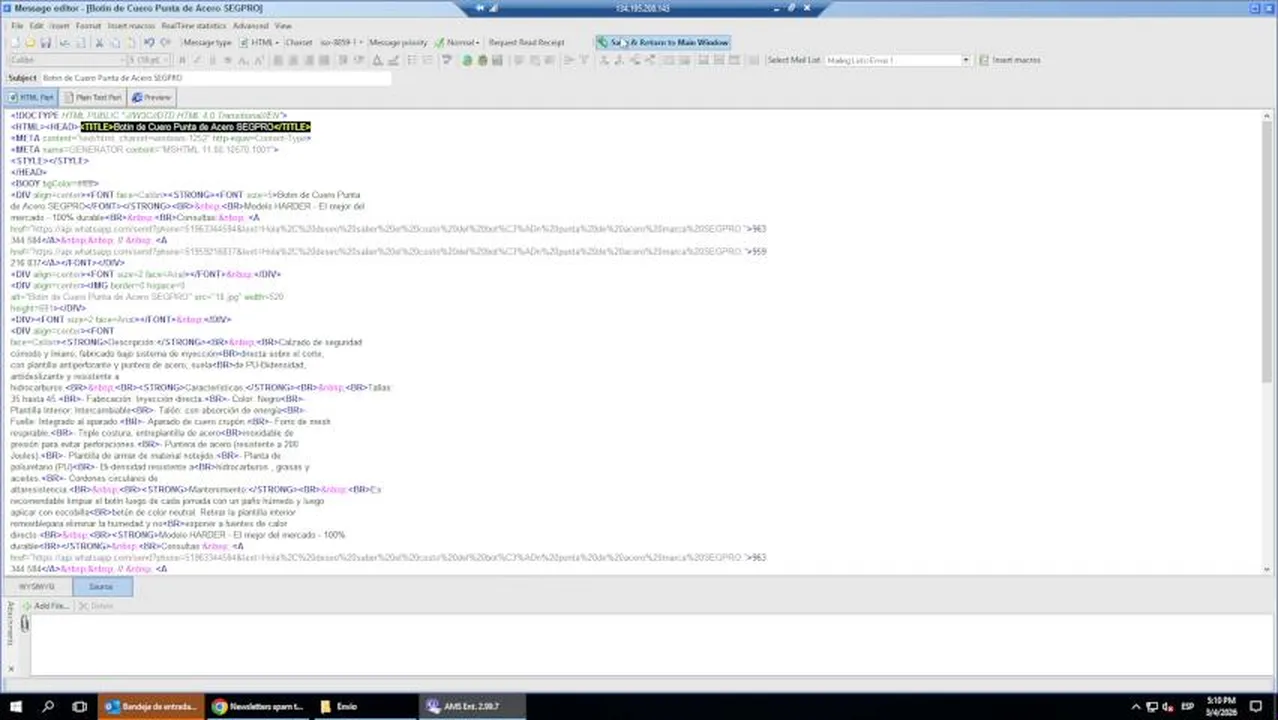
Task: Open the Windows Start menu
Action: (17, 706)
